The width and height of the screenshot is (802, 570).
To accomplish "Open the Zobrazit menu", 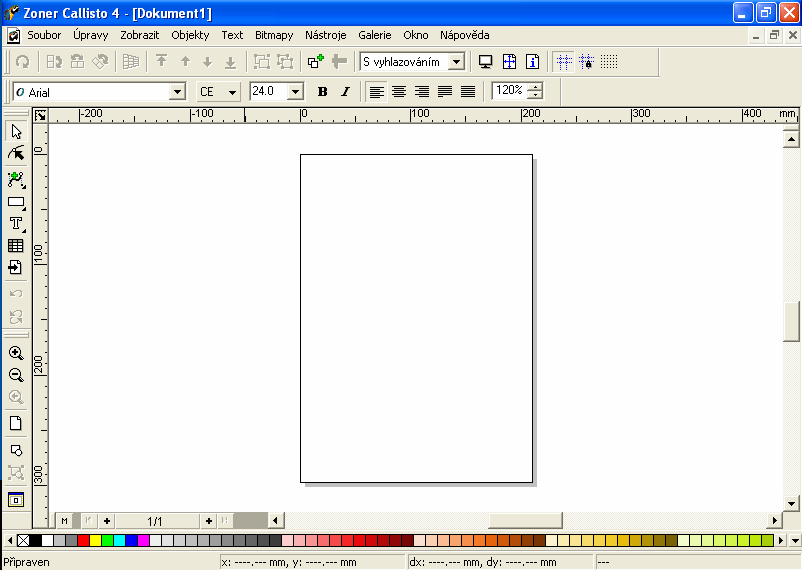I will [140, 35].
